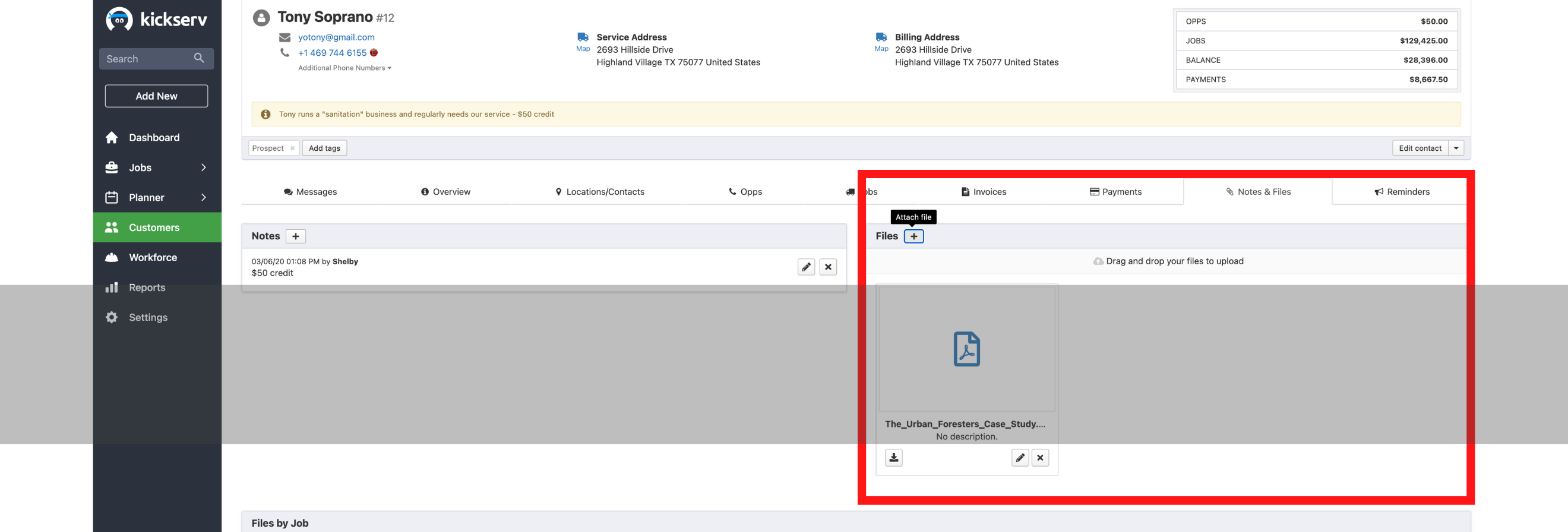This screenshot has width=1568, height=532.
Task: Click Attach file plus button
Action: pos(913,236)
